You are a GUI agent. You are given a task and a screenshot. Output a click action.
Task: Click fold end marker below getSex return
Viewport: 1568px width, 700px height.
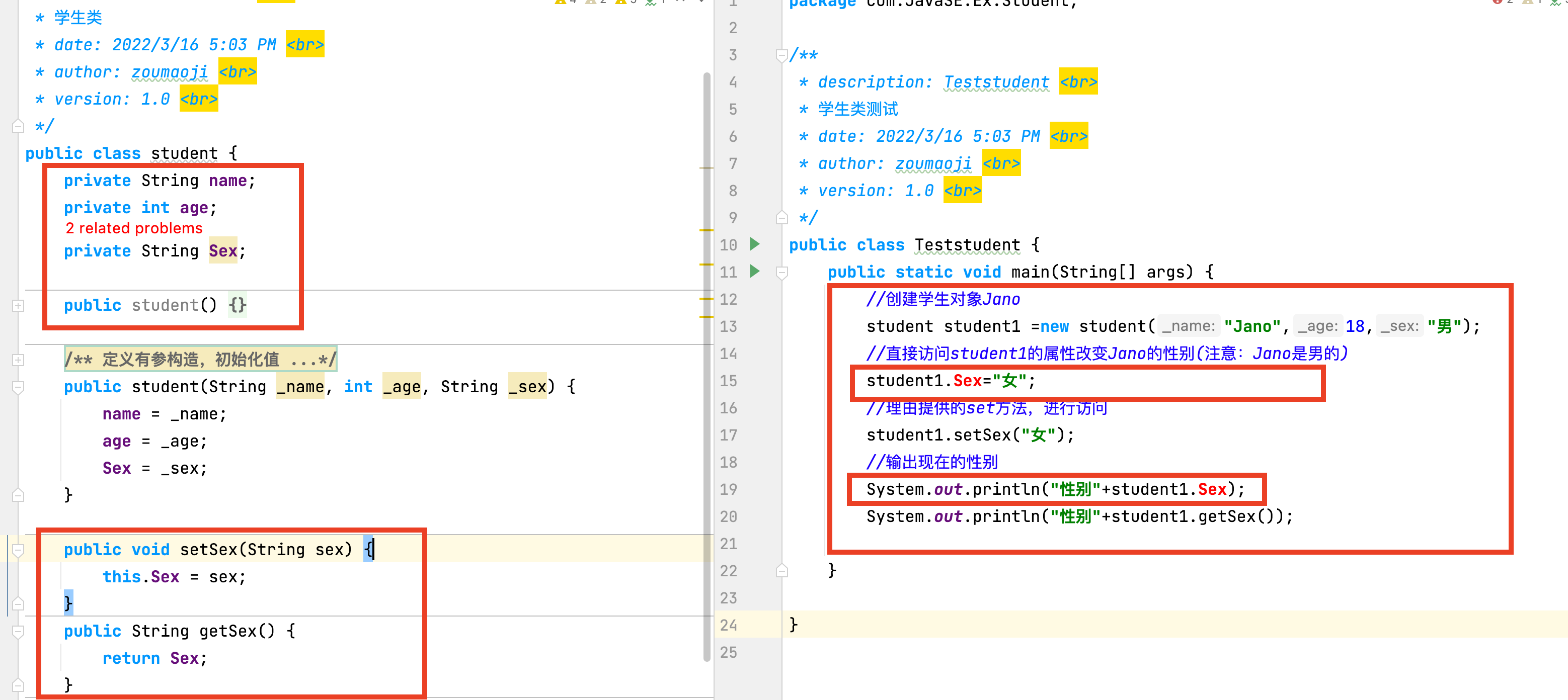click(x=18, y=685)
